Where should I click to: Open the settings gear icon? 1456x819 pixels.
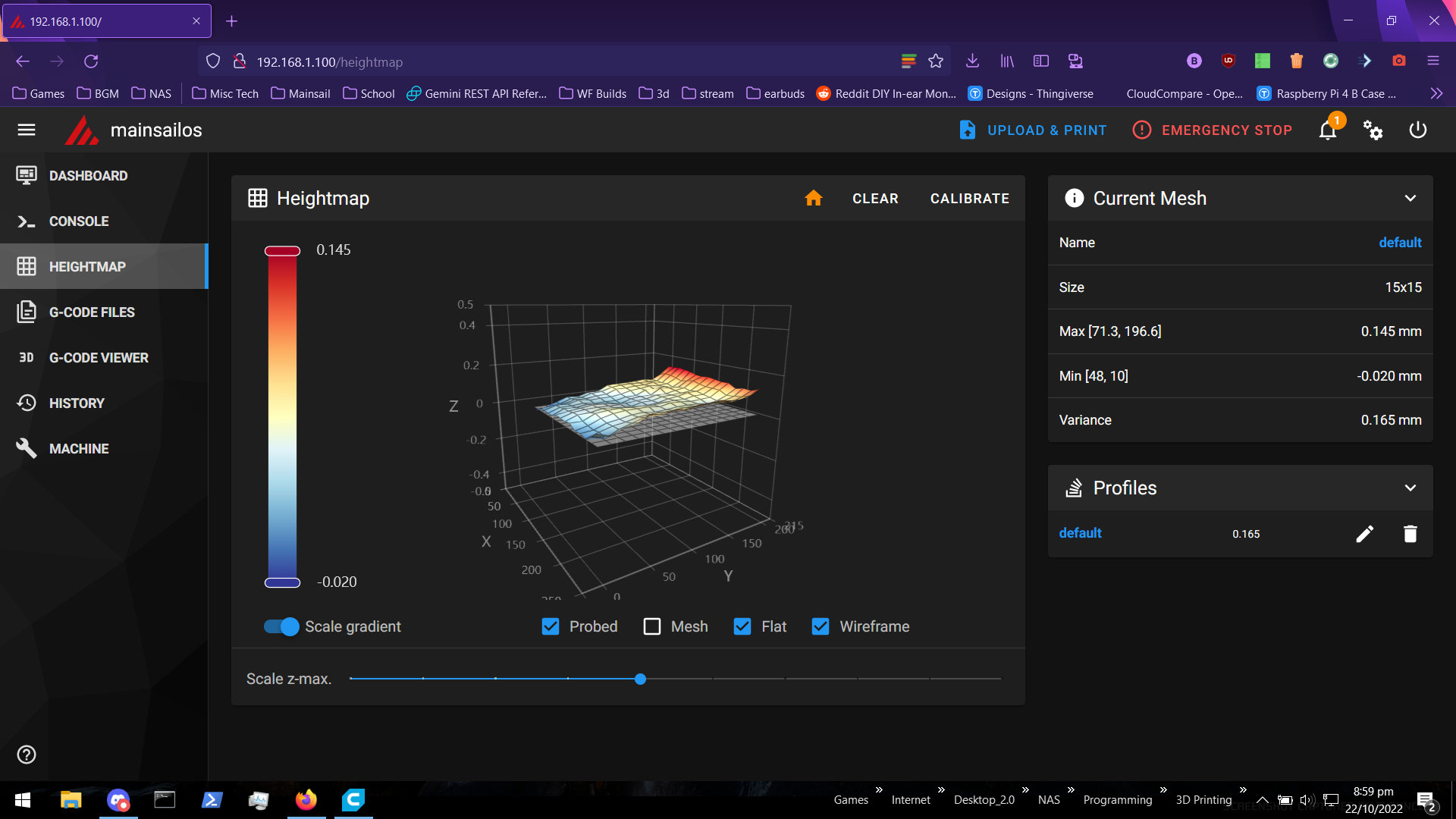1374,130
